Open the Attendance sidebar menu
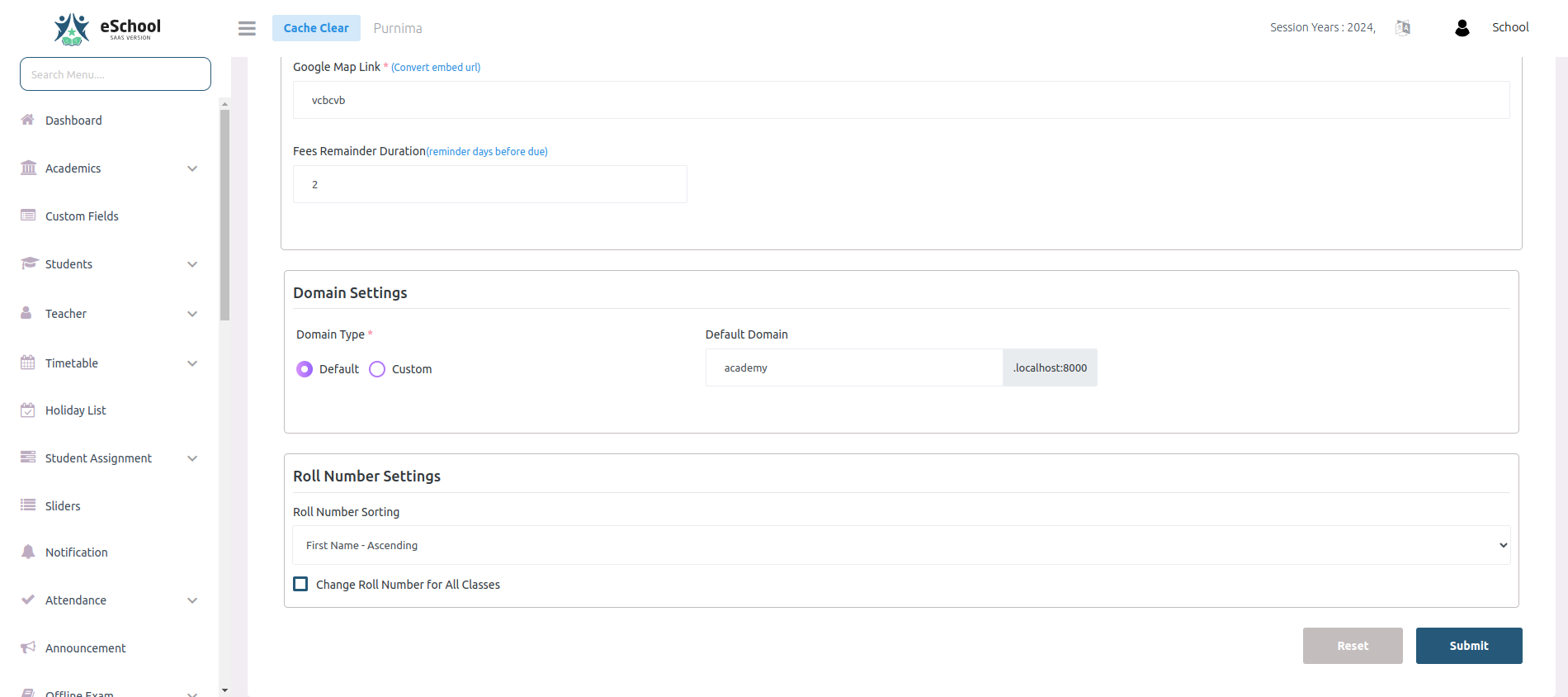This screenshot has height=697, width=1568. [x=76, y=600]
